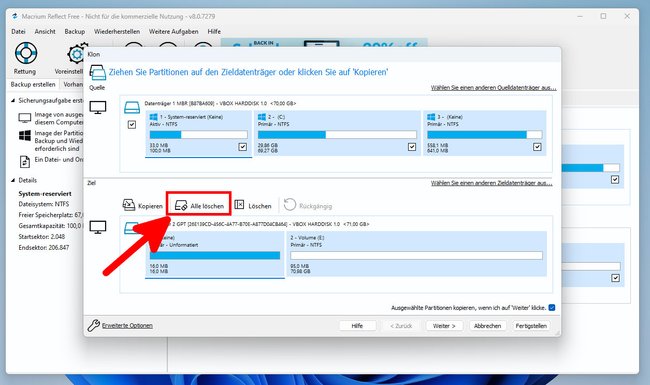The height and width of the screenshot is (385, 650).
Task: Uncheck System-reserviert partition checkbox
Action: tap(243, 147)
